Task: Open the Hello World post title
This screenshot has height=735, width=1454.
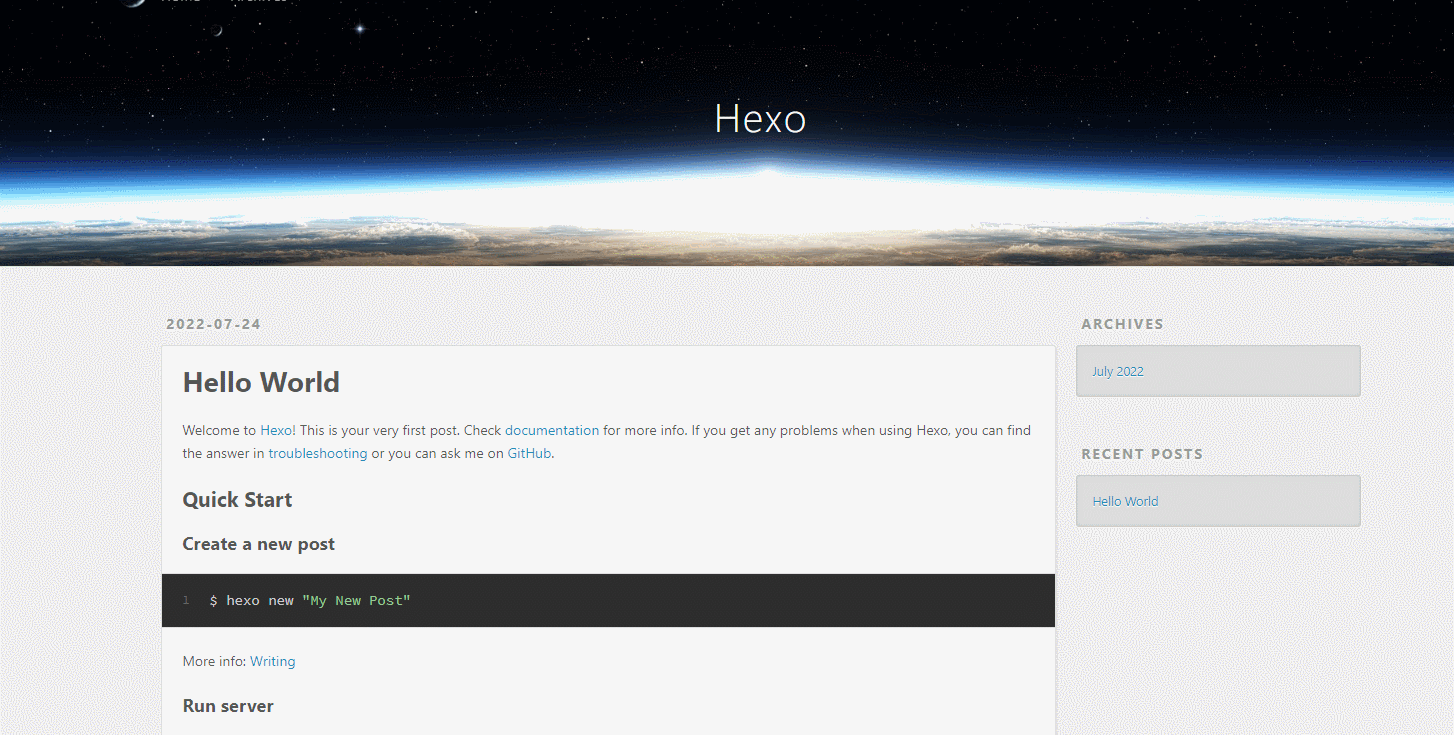Action: pos(261,382)
